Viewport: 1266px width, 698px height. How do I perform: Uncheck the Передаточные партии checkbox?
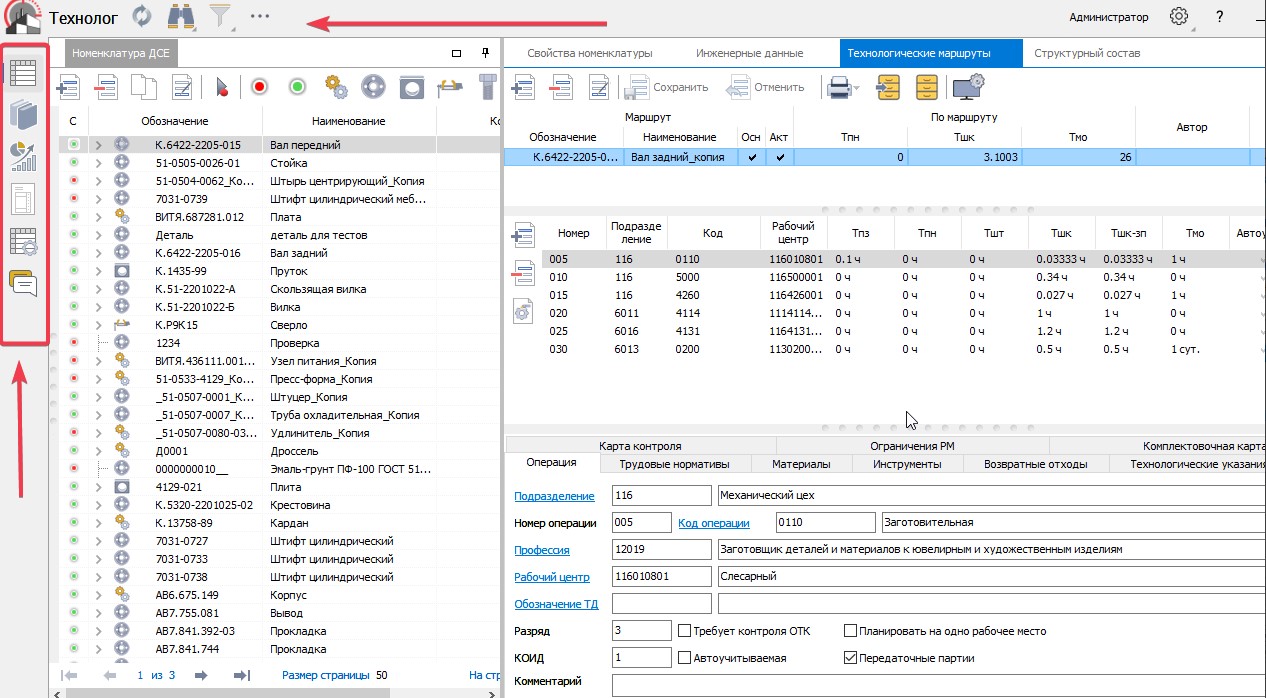(851, 658)
